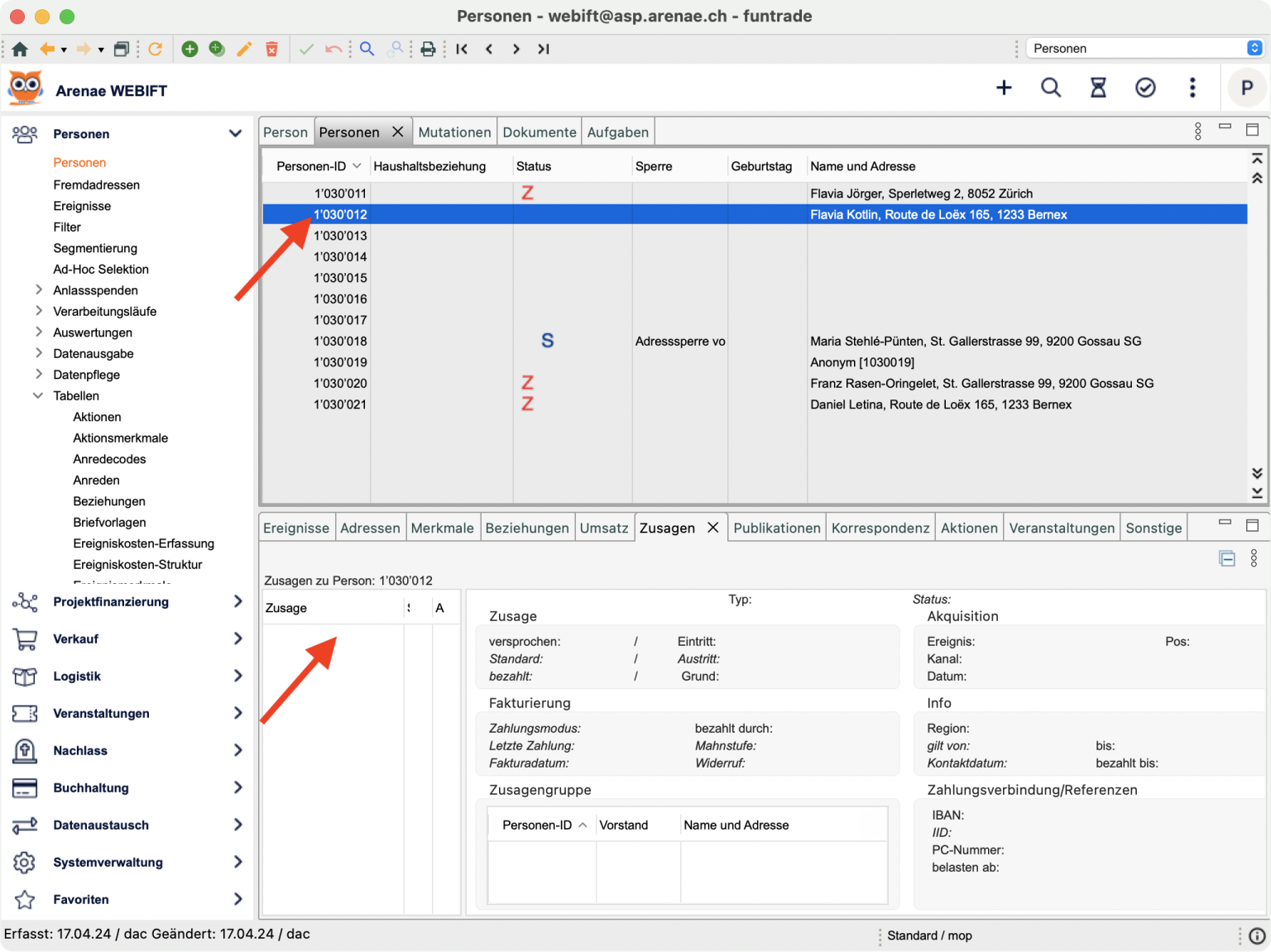1271x952 pixels.
Task: Open the Korrespondenz tab
Action: click(x=880, y=528)
